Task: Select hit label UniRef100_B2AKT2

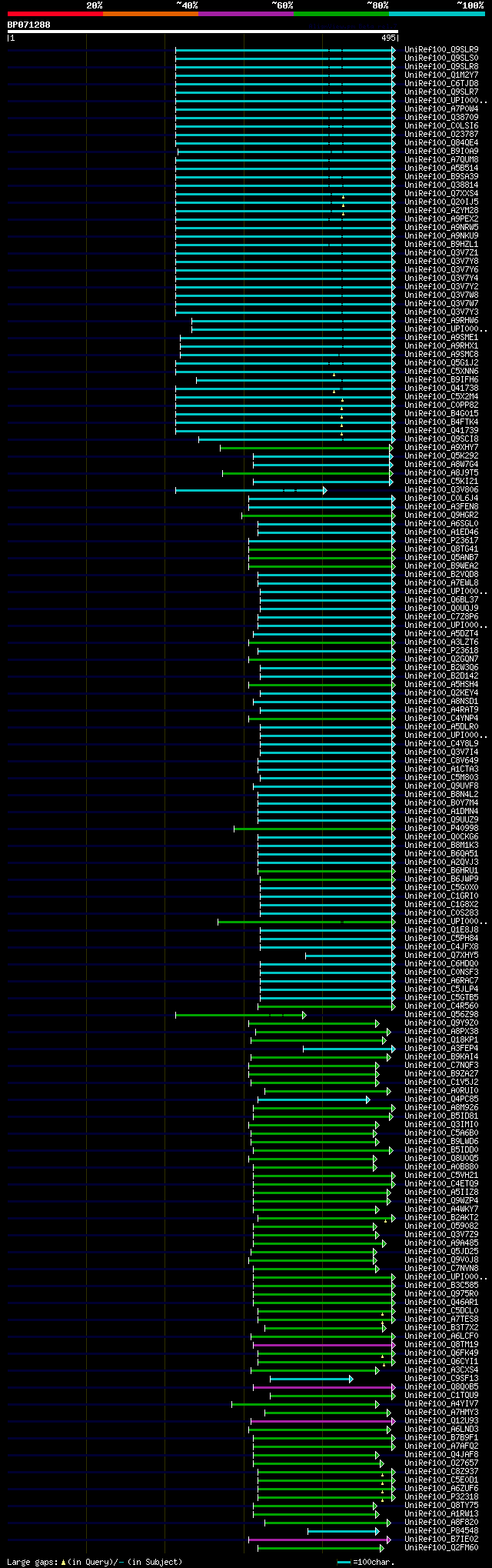Action: pyautogui.click(x=441, y=1218)
